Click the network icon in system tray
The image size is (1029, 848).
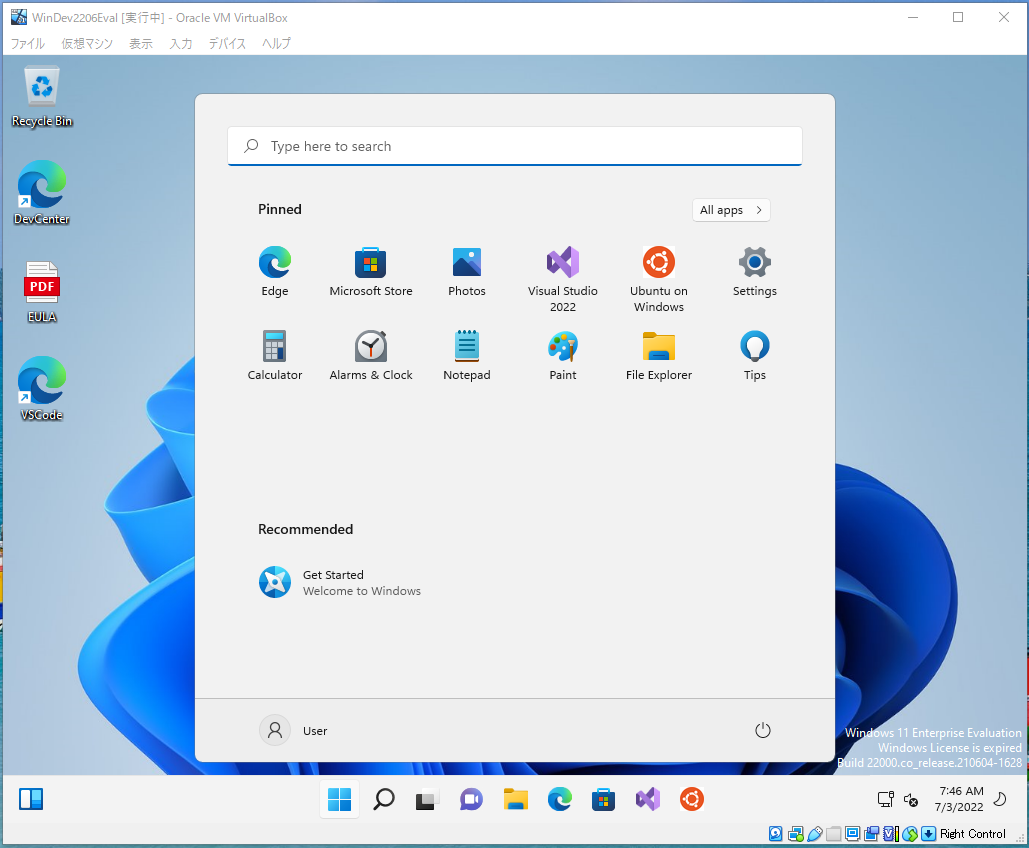tap(885, 799)
